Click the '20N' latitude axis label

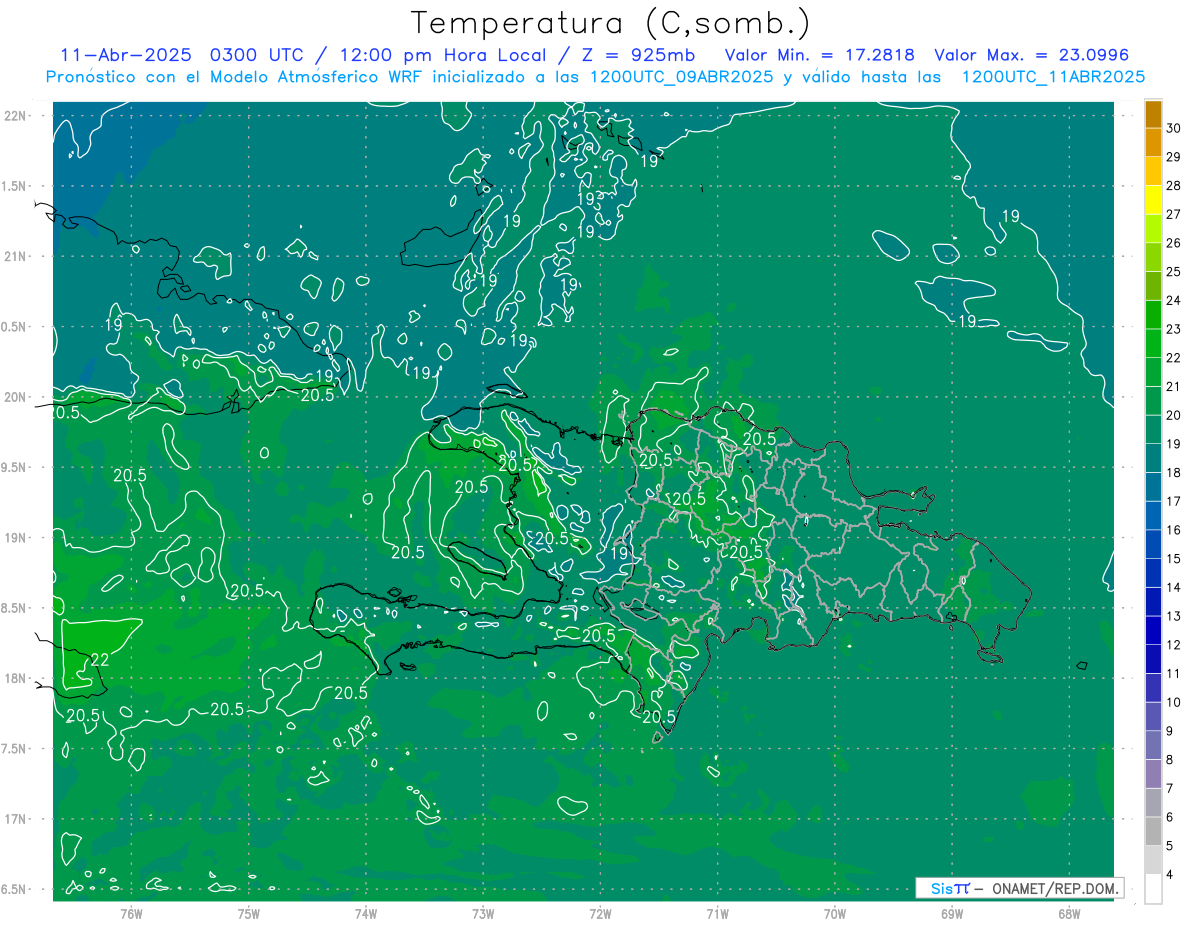tap(16, 397)
